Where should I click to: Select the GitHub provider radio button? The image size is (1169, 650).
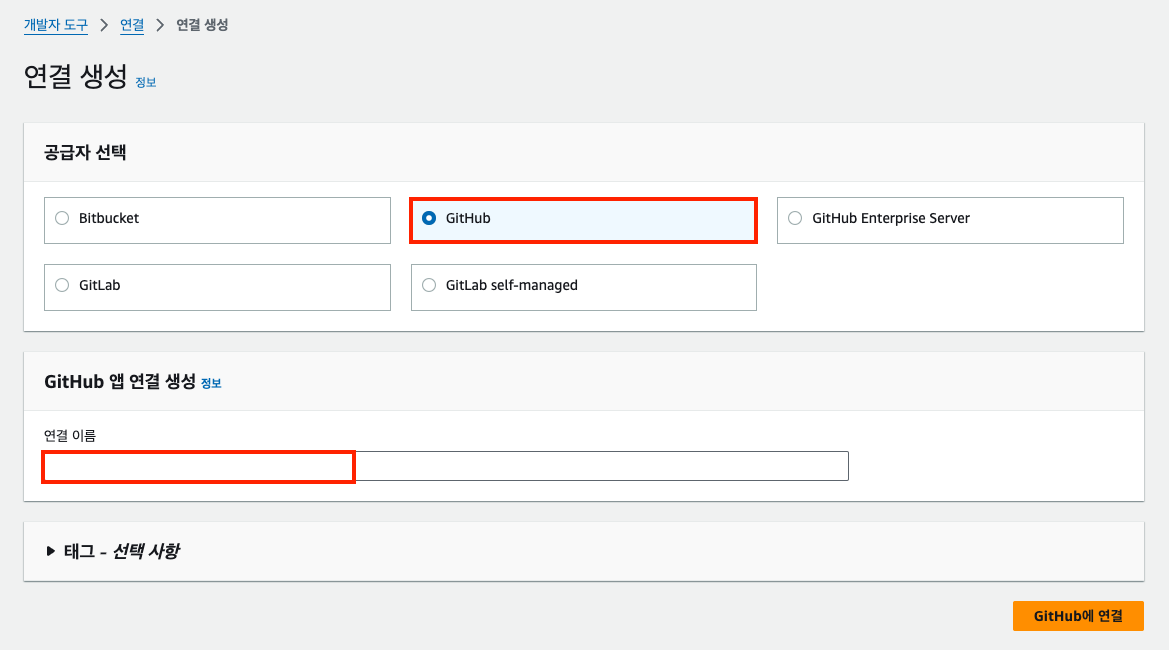429,218
